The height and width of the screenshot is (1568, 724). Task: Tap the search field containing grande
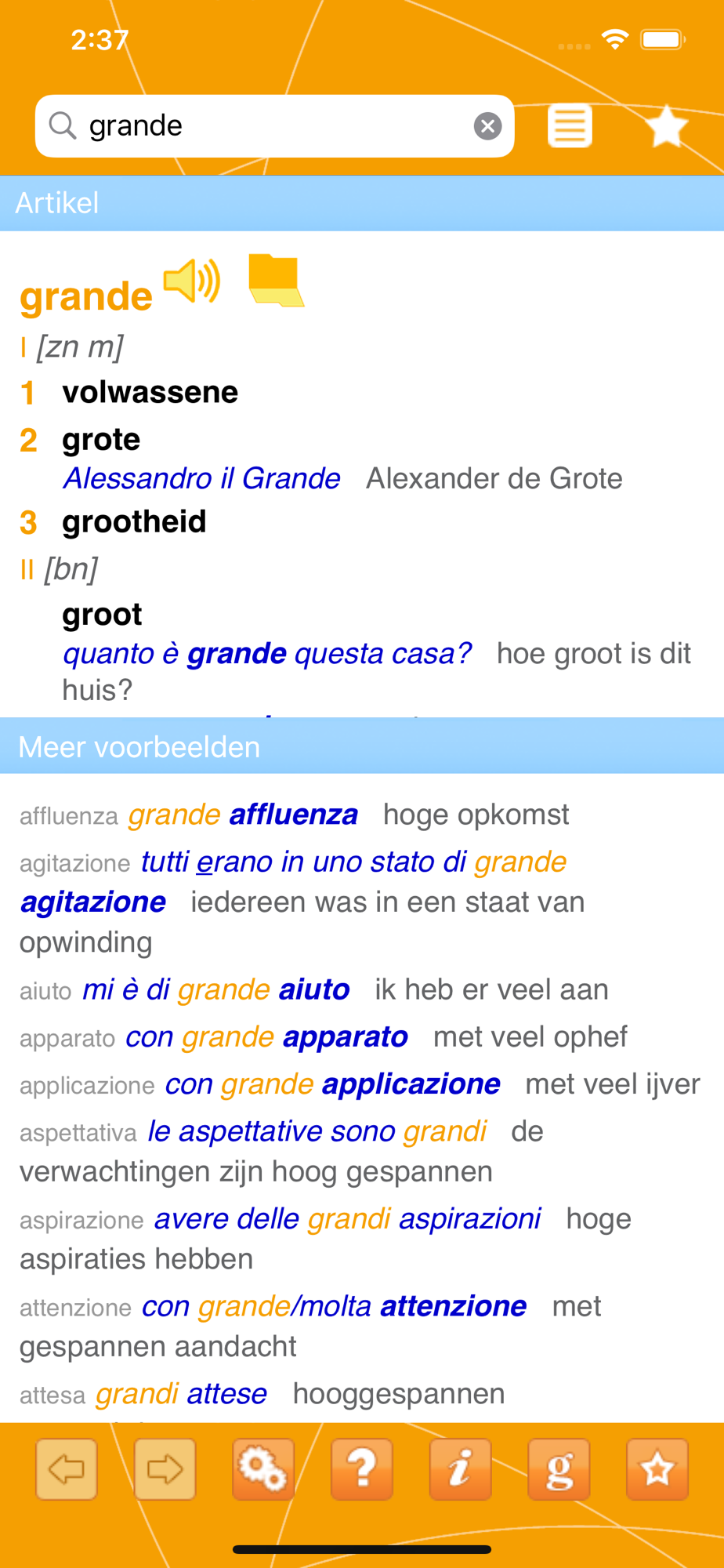point(274,125)
